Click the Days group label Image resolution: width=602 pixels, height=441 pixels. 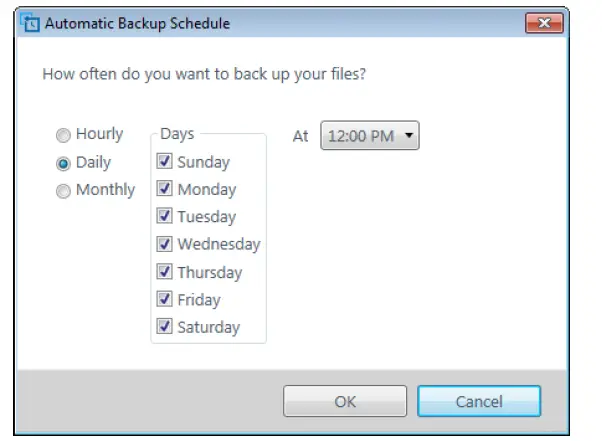tap(177, 134)
